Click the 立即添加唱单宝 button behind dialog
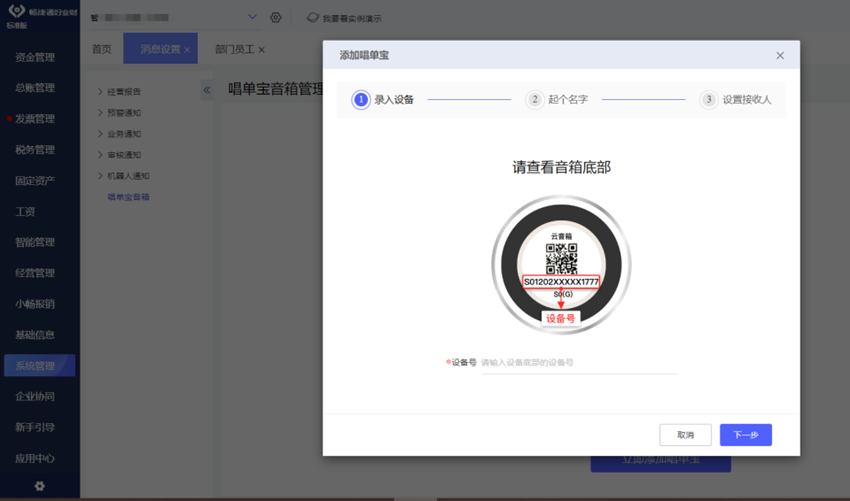Viewport: 850px width, 501px height. tap(661, 464)
